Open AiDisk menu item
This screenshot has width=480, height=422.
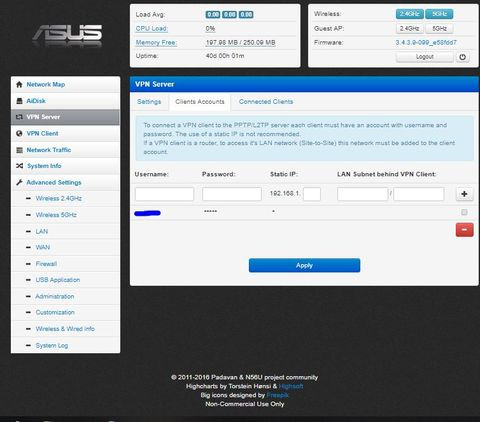click(65, 101)
